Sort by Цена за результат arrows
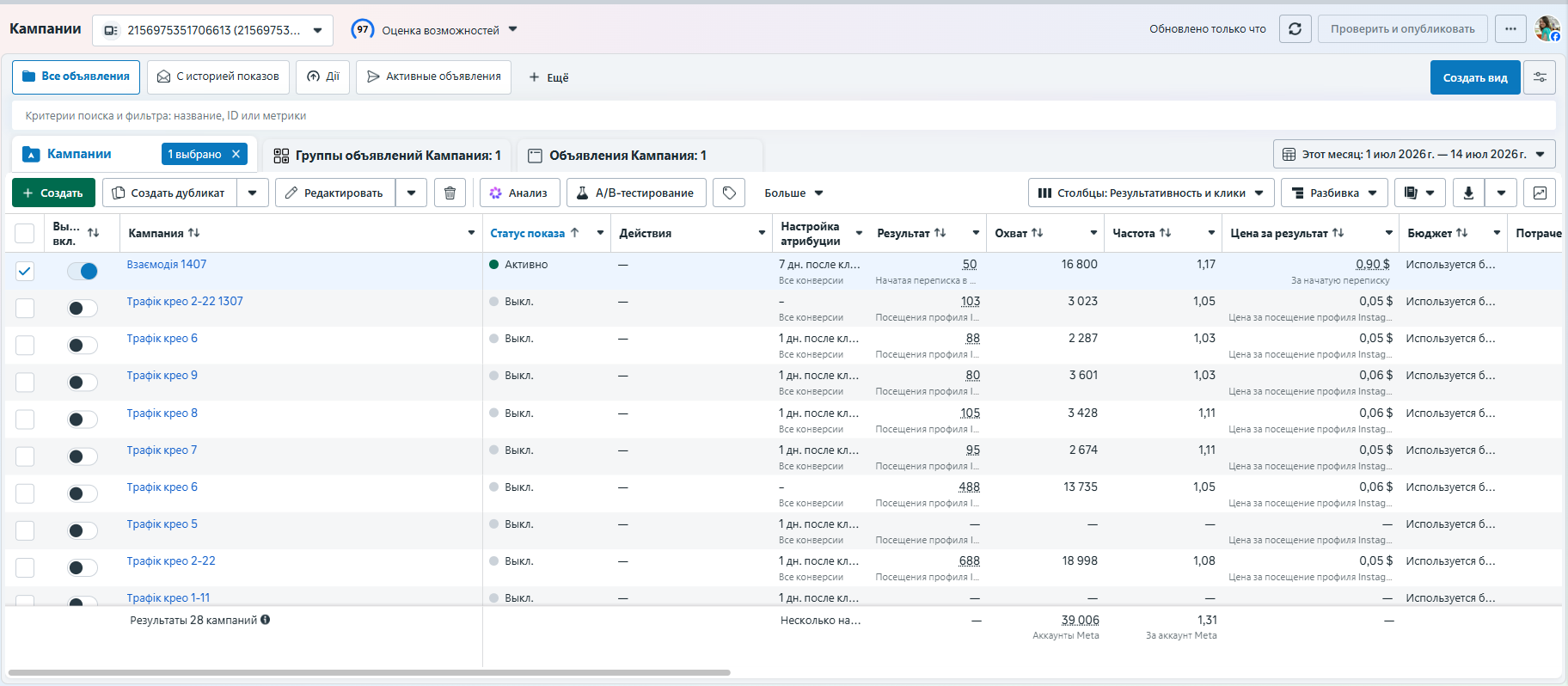 pos(1338,233)
